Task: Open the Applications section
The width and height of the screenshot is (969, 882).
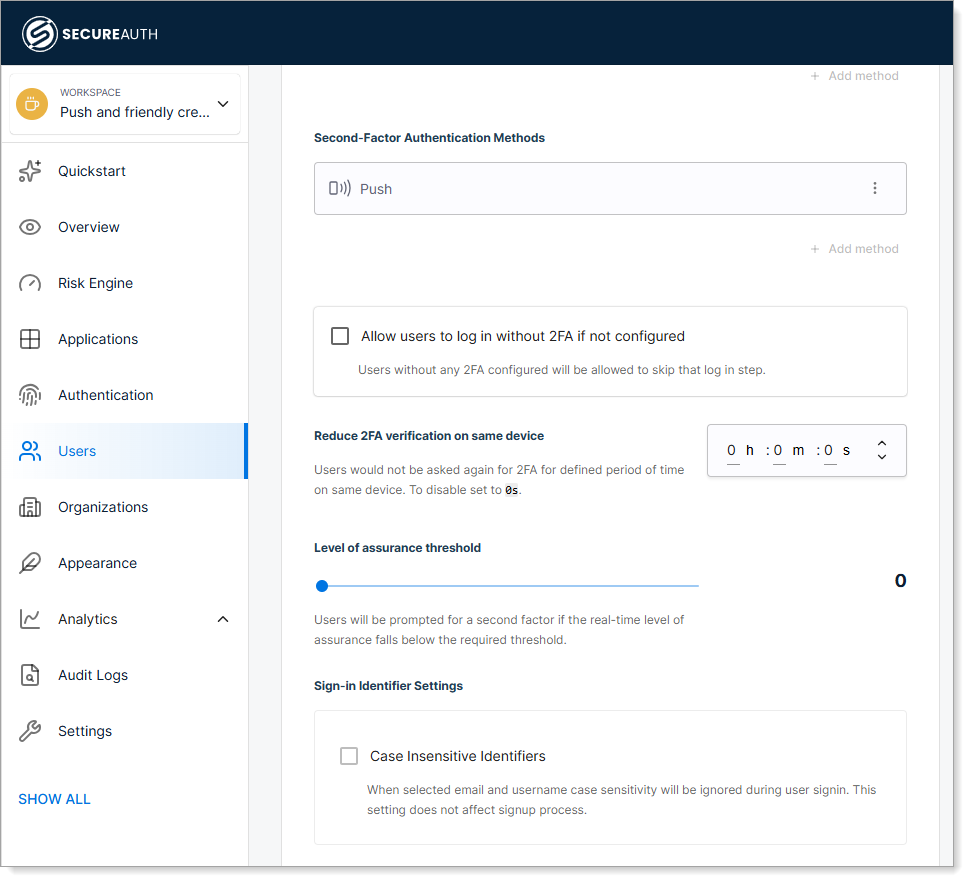Action: pyautogui.click(x=31, y=339)
